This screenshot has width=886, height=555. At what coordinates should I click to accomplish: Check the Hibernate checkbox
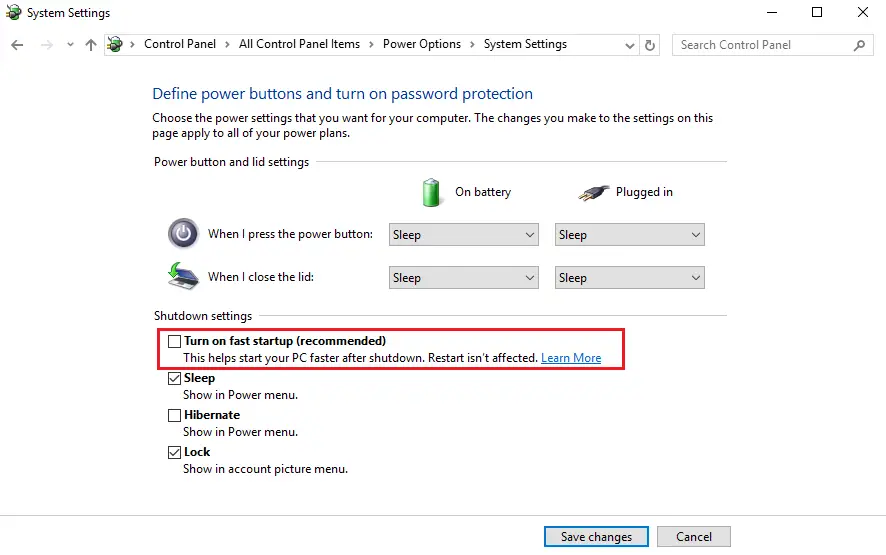click(175, 415)
